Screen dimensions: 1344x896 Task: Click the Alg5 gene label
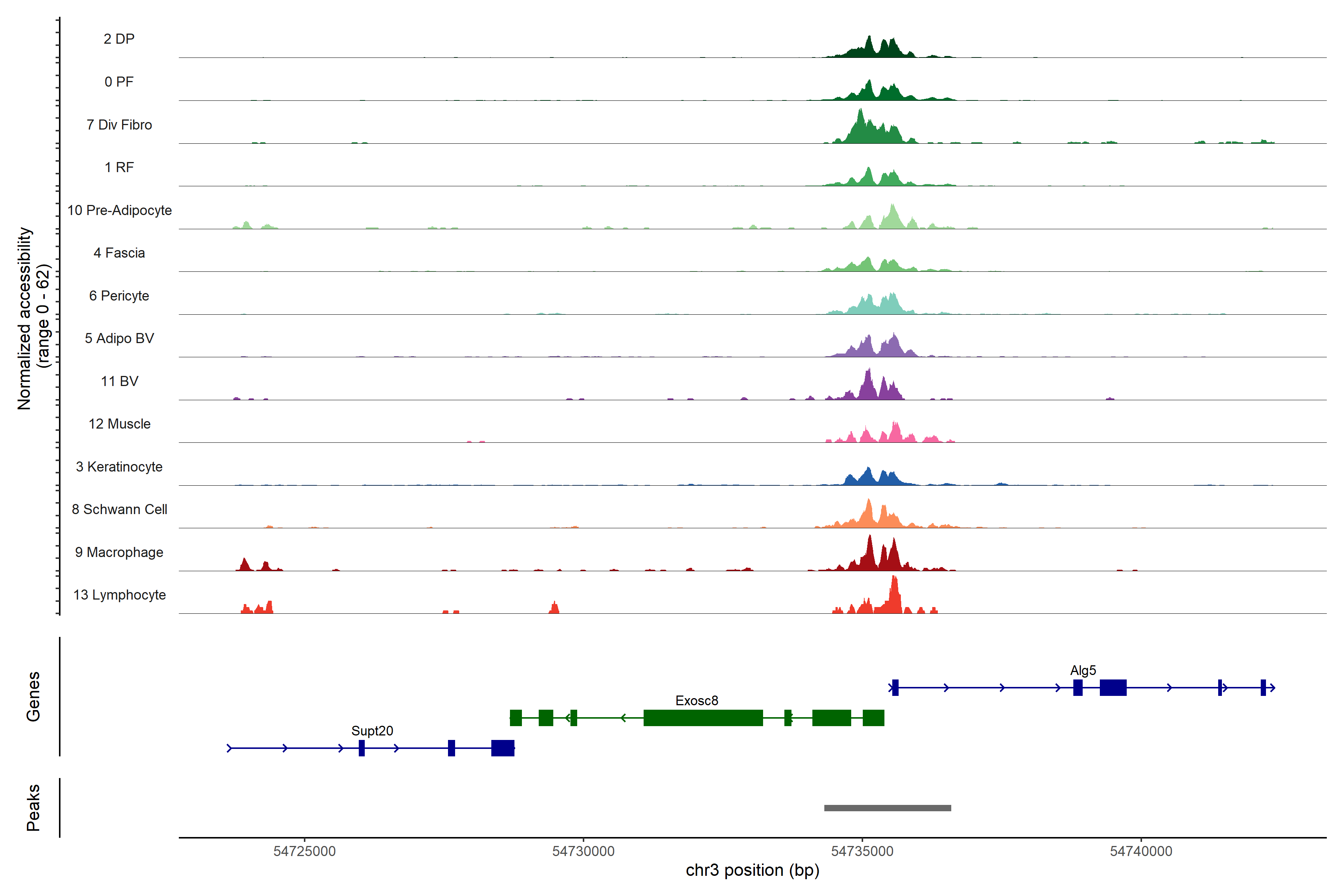1083,670
